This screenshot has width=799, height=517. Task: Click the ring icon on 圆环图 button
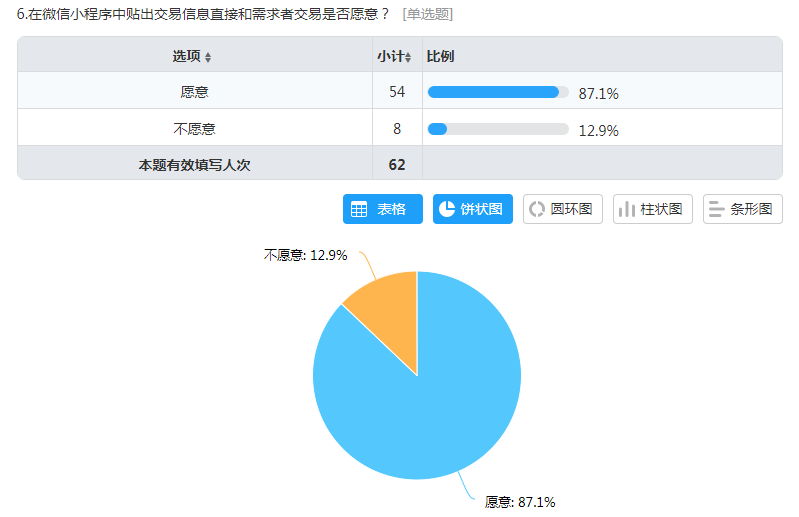(537, 209)
